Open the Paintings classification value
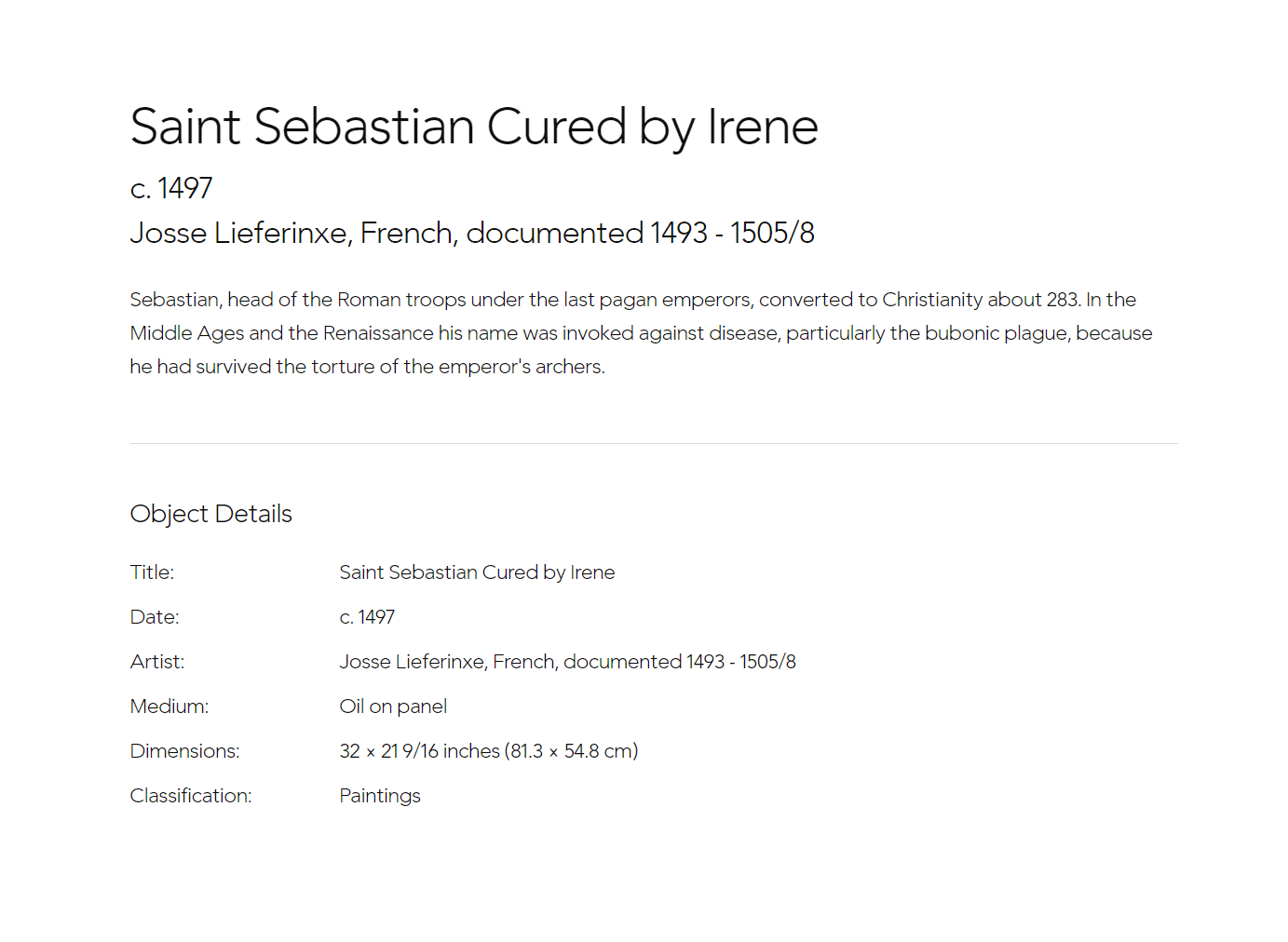1288x942 pixels. (380, 796)
